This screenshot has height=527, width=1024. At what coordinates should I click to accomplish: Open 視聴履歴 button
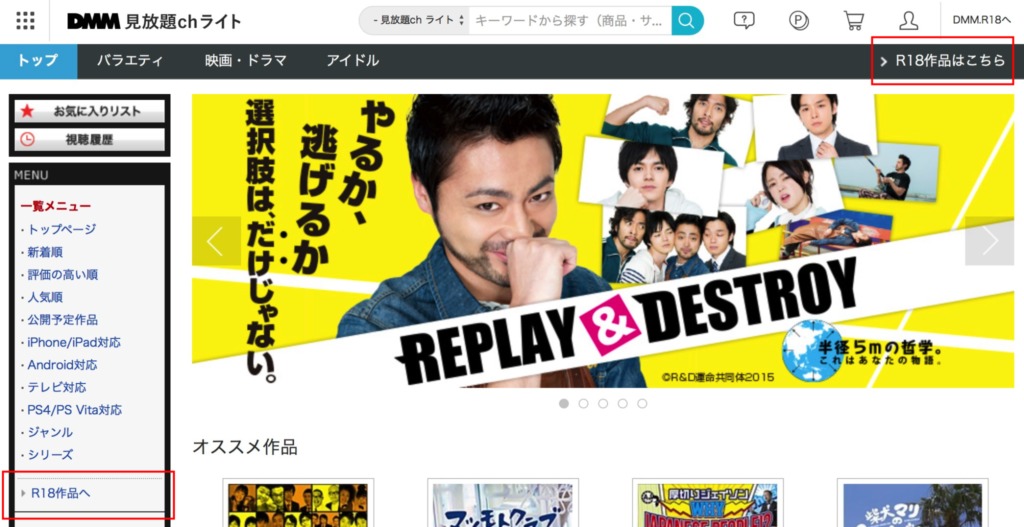tap(90, 139)
